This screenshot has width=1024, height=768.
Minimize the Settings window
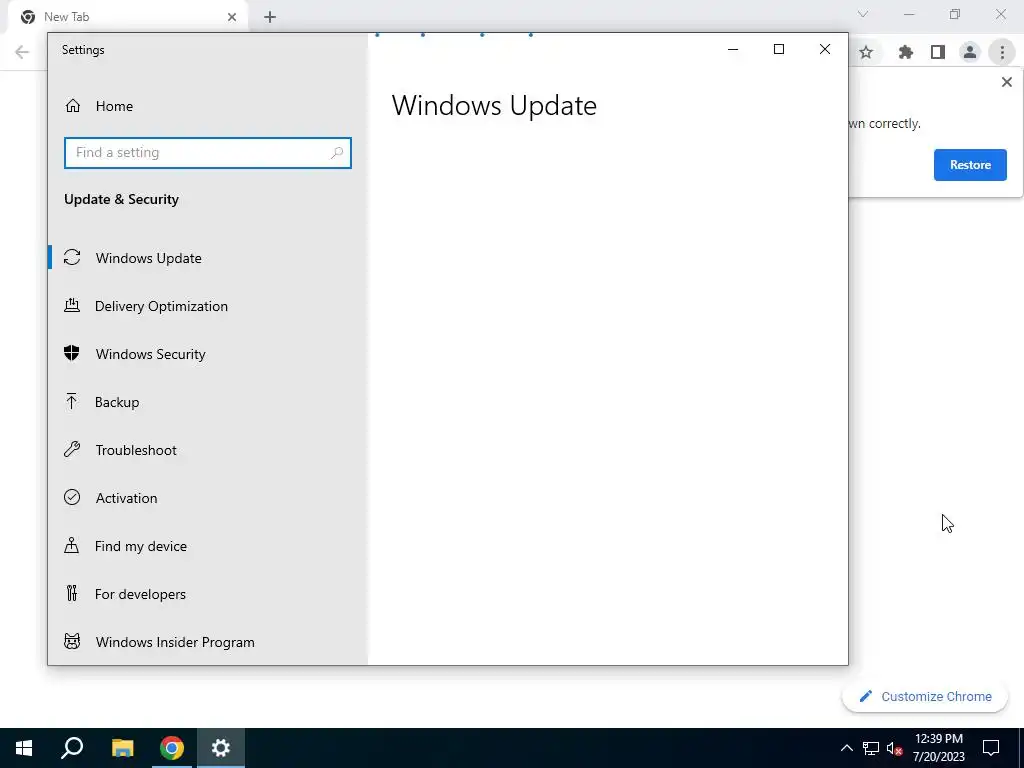click(x=733, y=50)
